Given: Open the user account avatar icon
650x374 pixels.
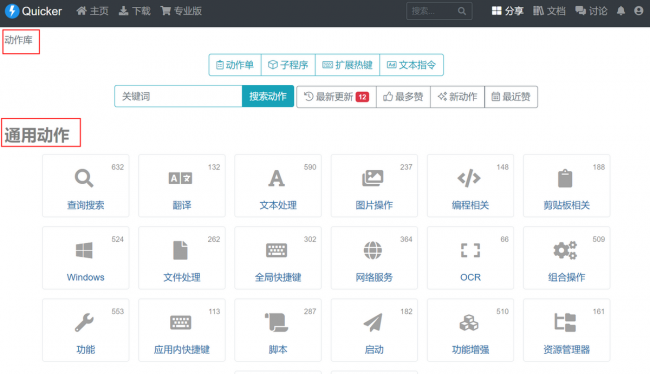Looking at the screenshot, I should 639,11.
